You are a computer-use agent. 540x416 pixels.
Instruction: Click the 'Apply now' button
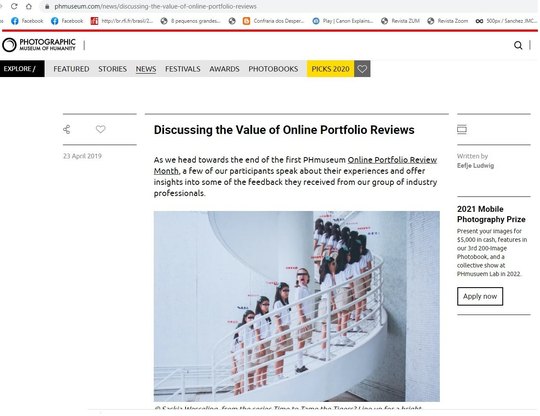tap(480, 296)
